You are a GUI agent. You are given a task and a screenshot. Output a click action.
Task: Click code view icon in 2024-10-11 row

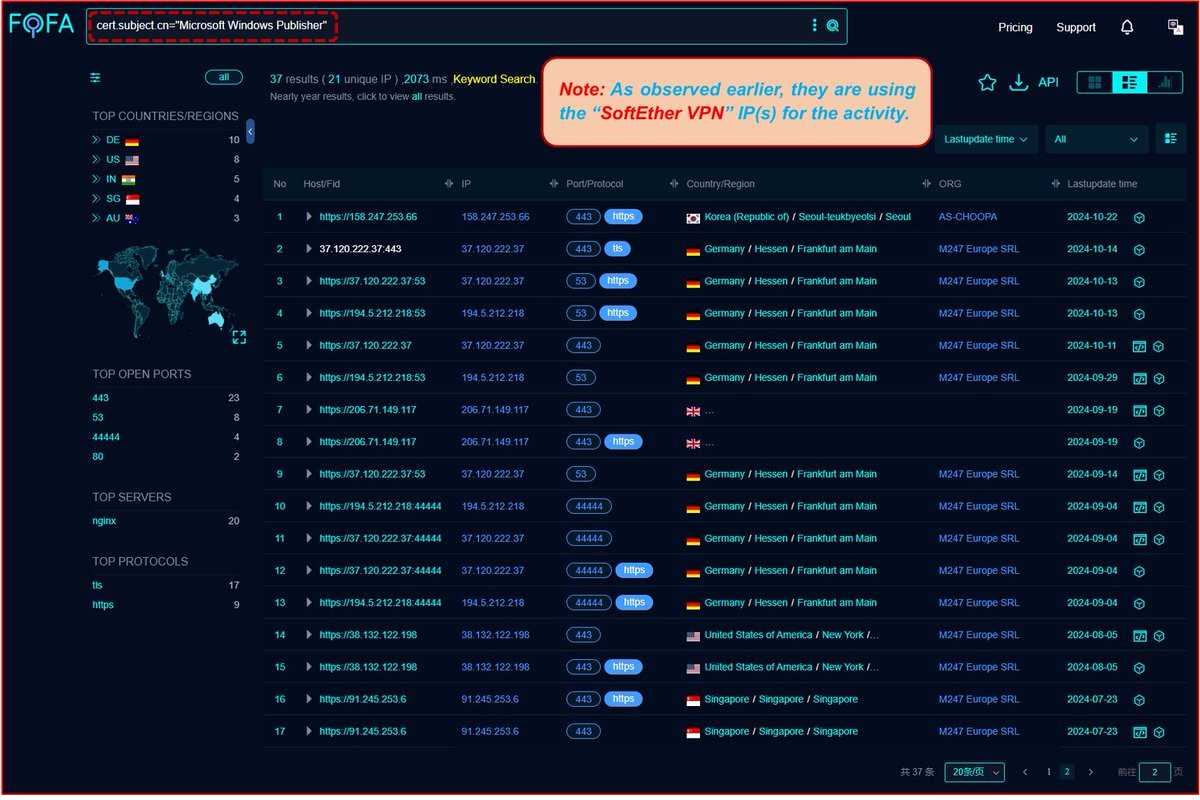(1138, 346)
